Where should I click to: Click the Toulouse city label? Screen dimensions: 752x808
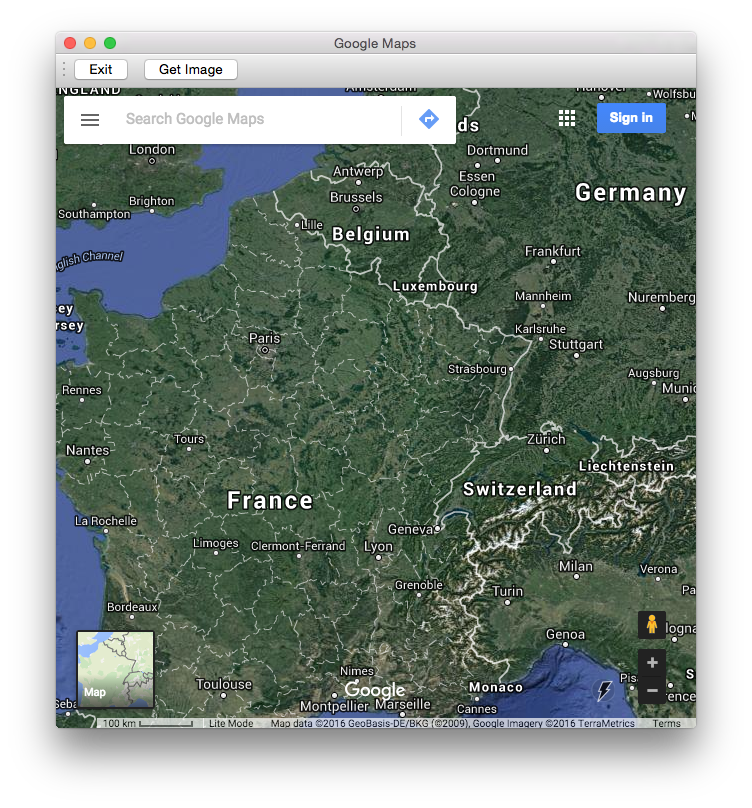(224, 684)
